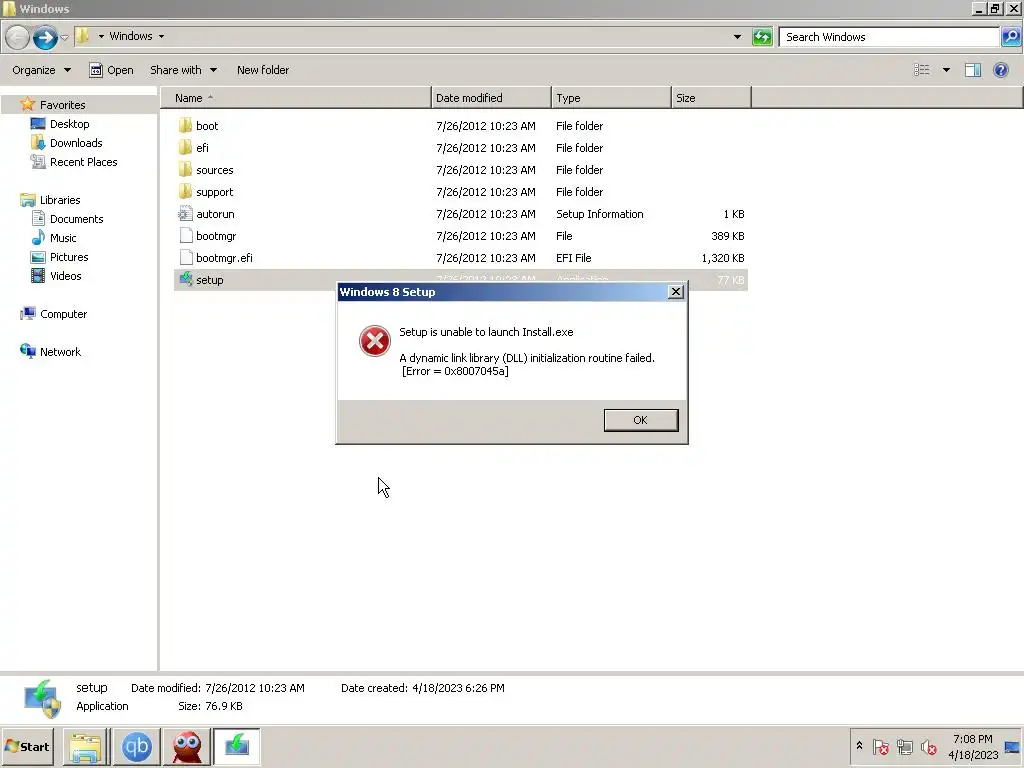This screenshot has width=1024, height=768.
Task: Click the Show desktop icon at tray end
Action: coord(1012,746)
